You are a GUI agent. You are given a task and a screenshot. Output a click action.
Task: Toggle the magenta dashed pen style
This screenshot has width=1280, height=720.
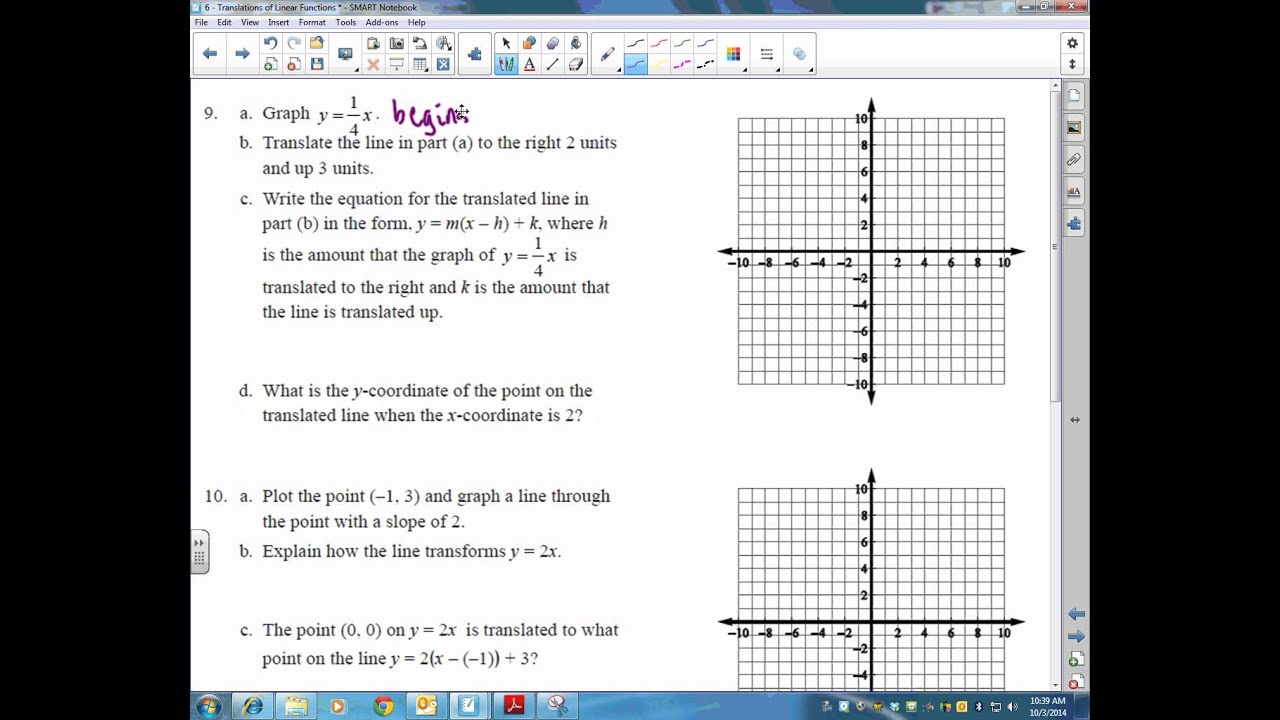tap(682, 64)
